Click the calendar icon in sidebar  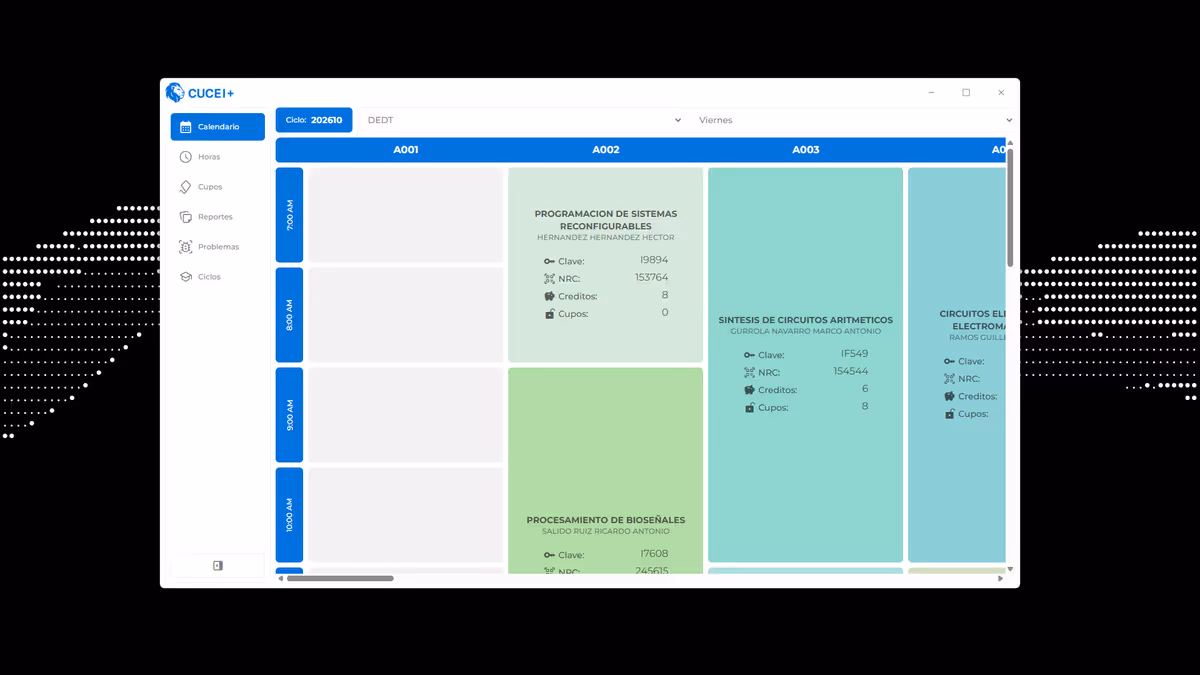185,127
